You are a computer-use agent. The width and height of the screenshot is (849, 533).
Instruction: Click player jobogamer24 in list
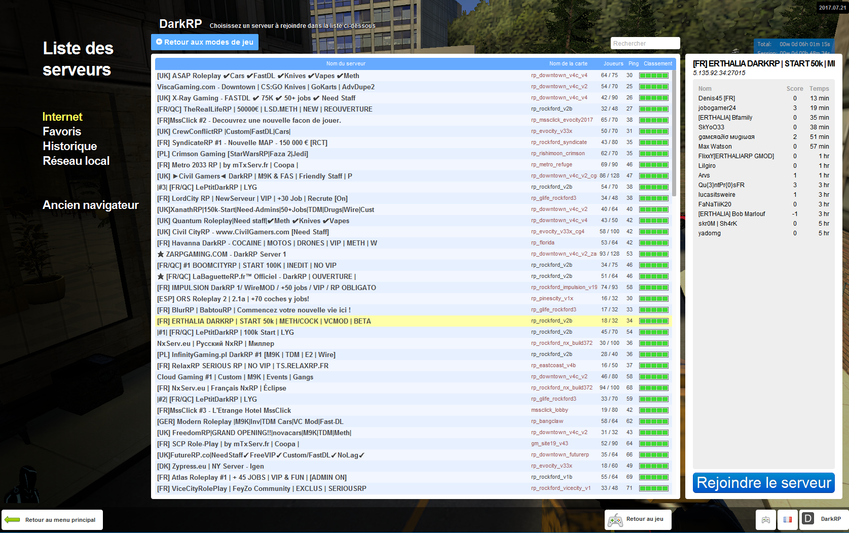click(763, 108)
